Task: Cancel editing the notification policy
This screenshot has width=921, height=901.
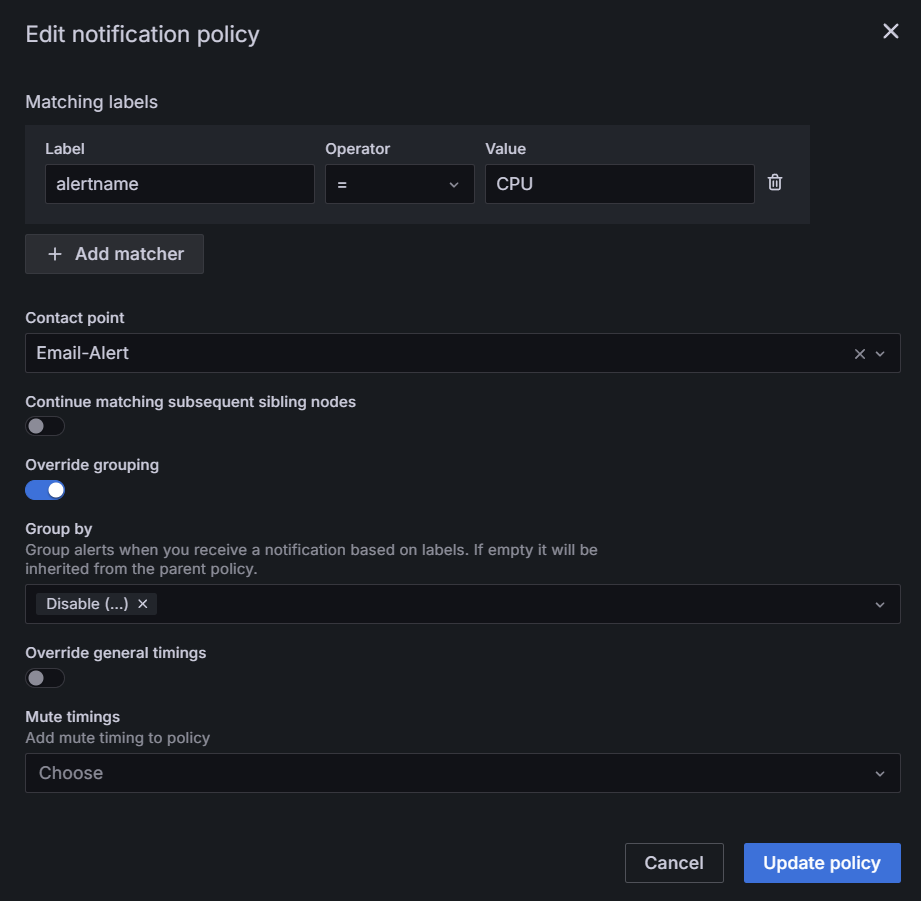Action: click(x=674, y=863)
